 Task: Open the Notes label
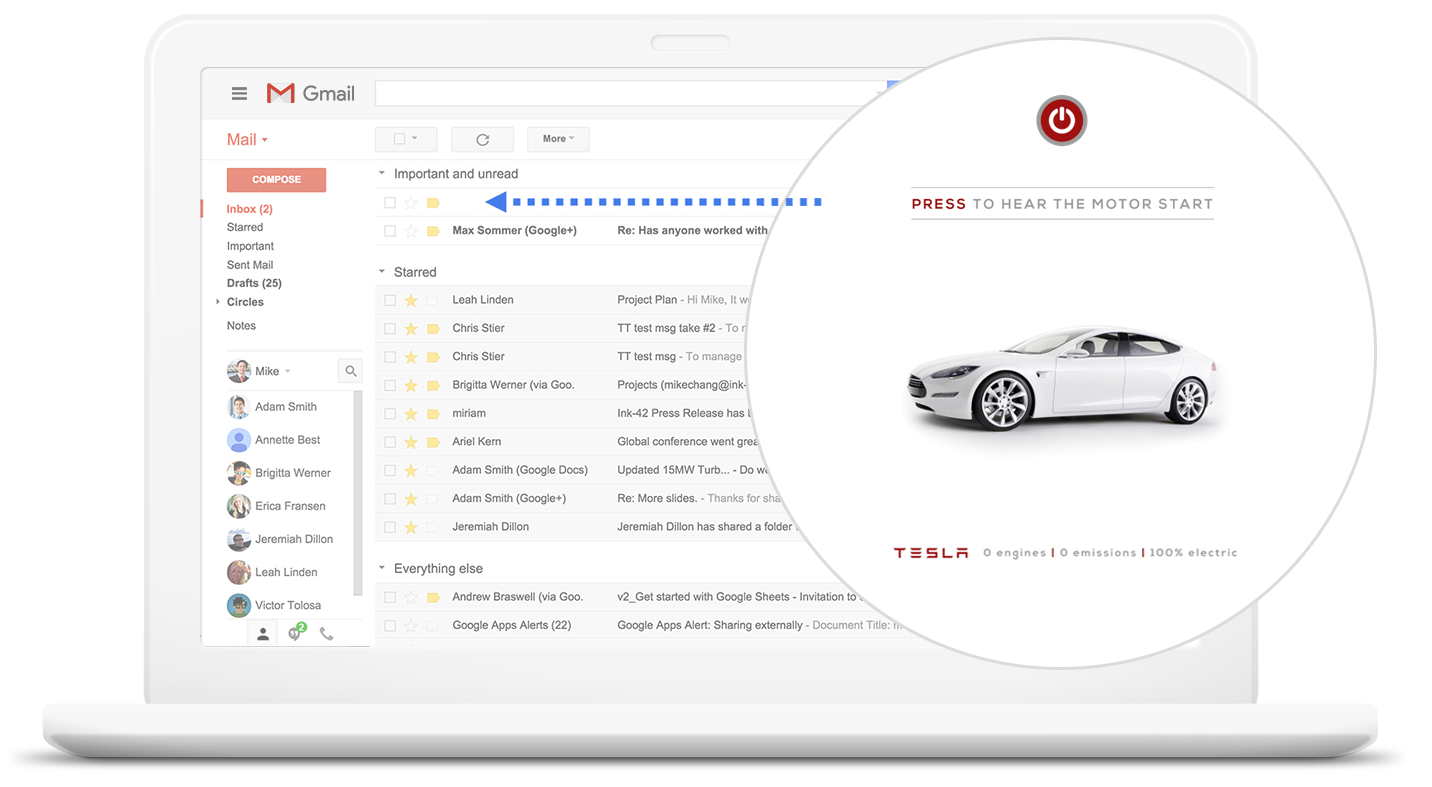[x=241, y=326]
